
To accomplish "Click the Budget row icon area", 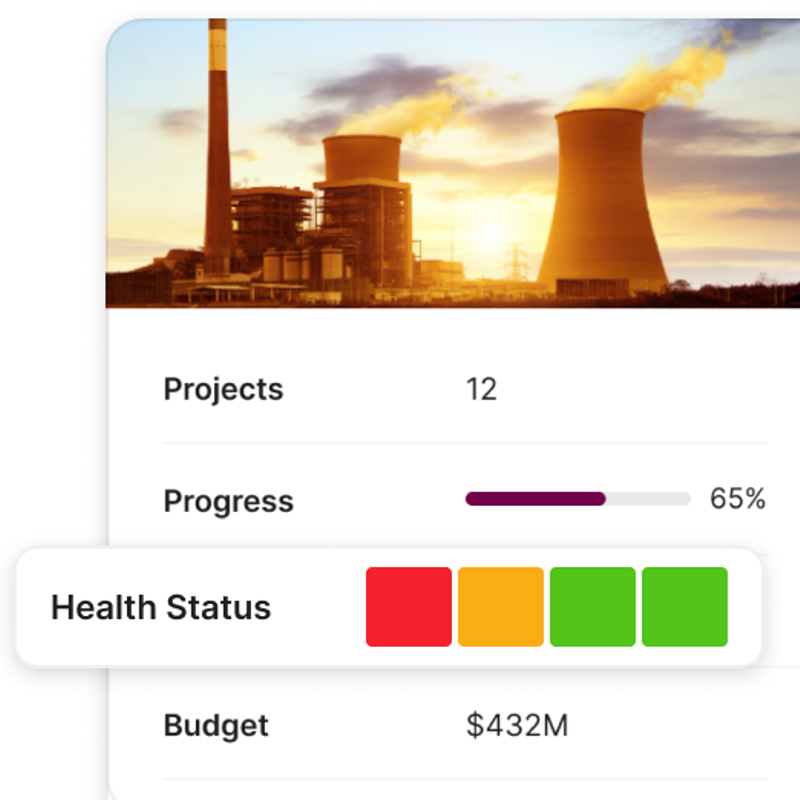I will tap(216, 725).
